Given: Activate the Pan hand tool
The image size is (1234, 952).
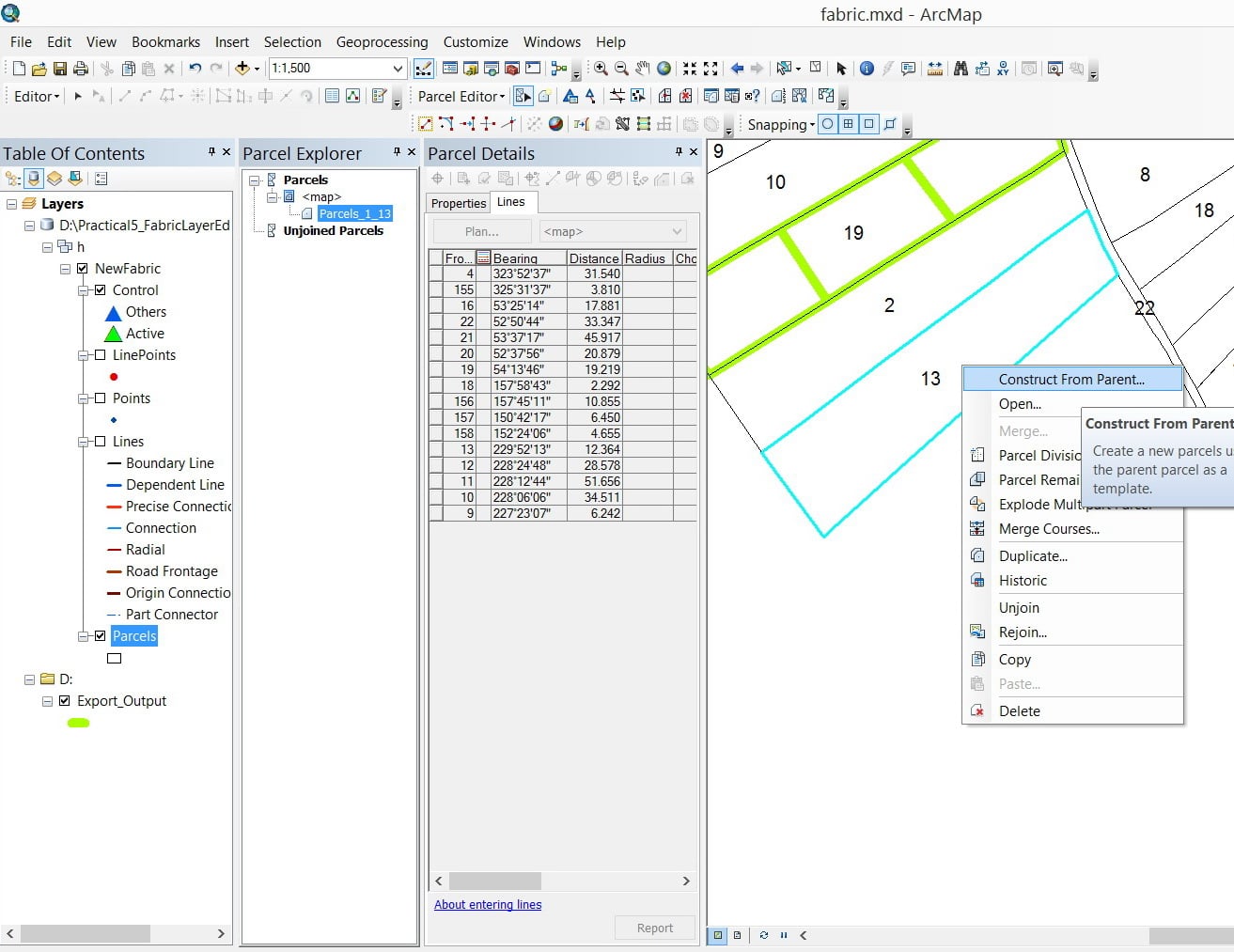Looking at the screenshot, I should coord(643,69).
